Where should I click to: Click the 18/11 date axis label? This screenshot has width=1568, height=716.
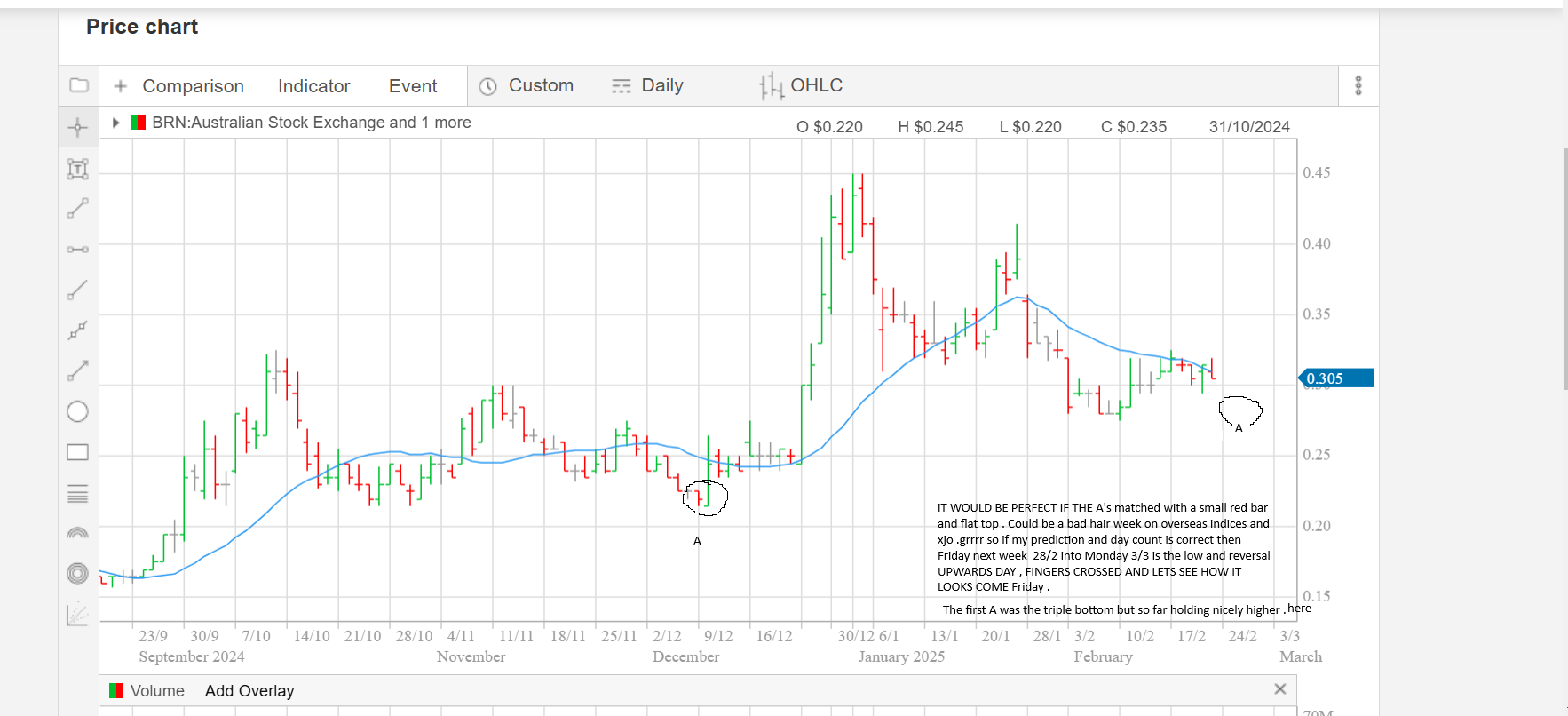point(568,636)
